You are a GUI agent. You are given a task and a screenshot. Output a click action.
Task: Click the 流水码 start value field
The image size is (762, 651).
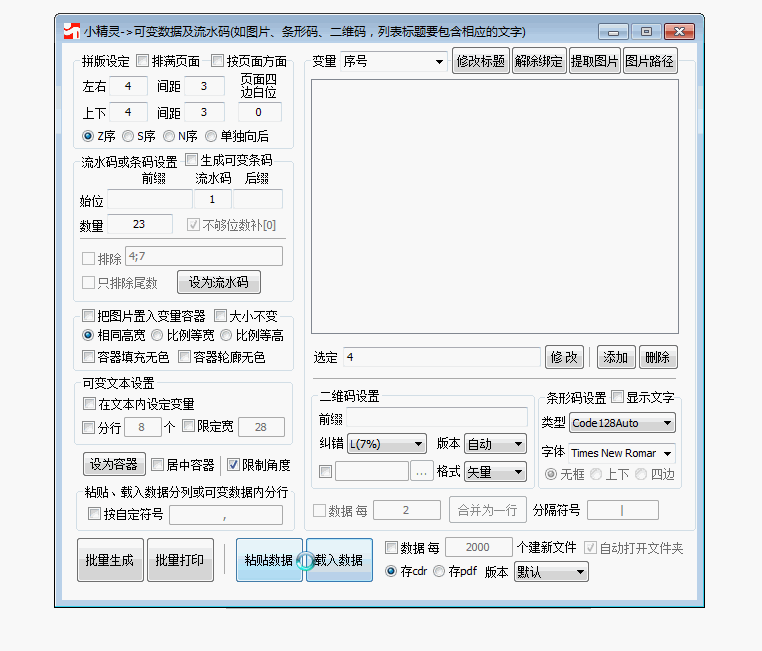coord(212,199)
